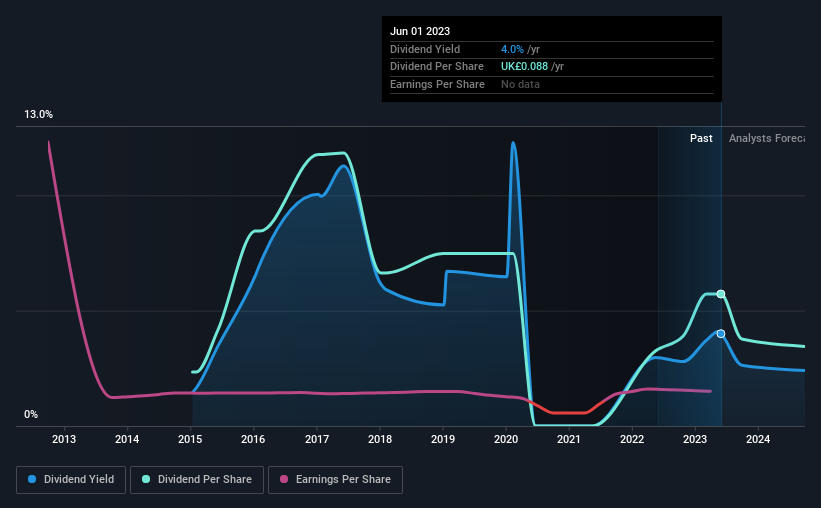
Task: Click the blue dividend yield marker at Jun 2023
Action: click(x=721, y=334)
